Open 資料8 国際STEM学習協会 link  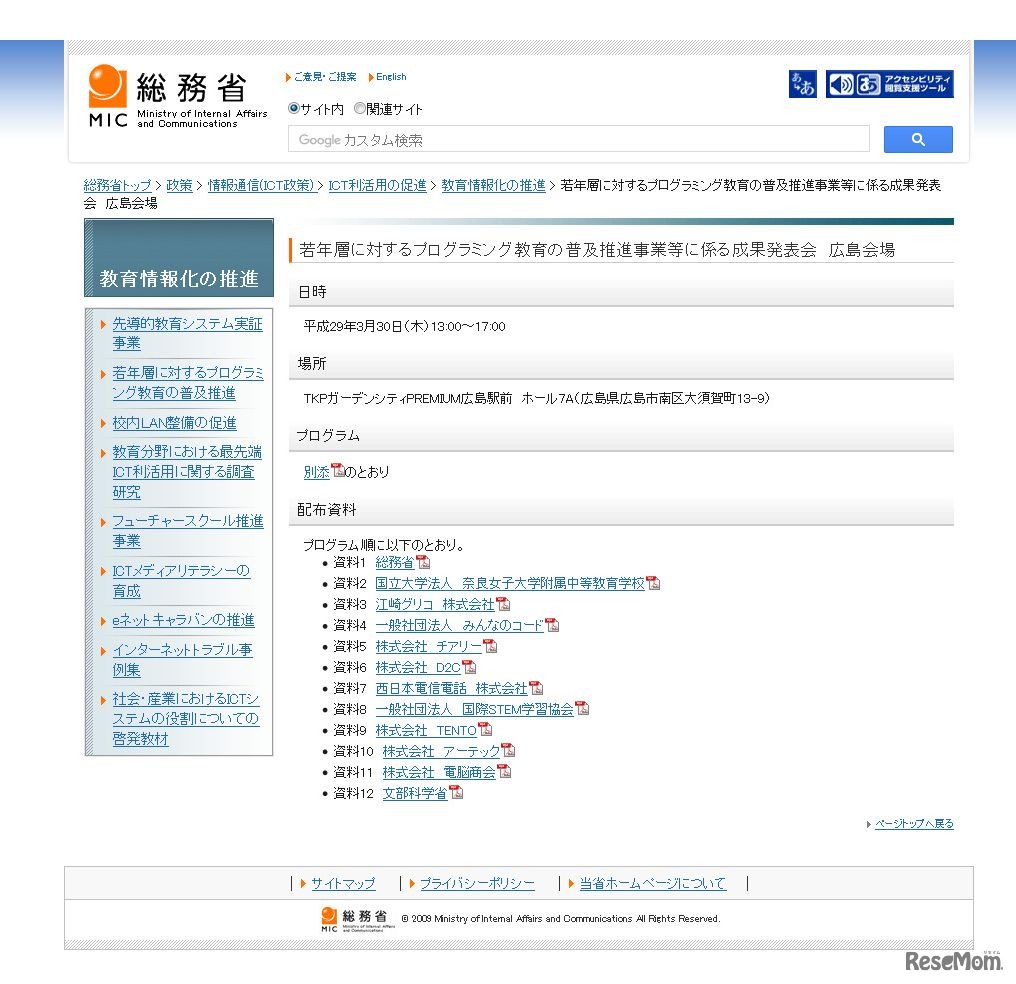(x=474, y=709)
